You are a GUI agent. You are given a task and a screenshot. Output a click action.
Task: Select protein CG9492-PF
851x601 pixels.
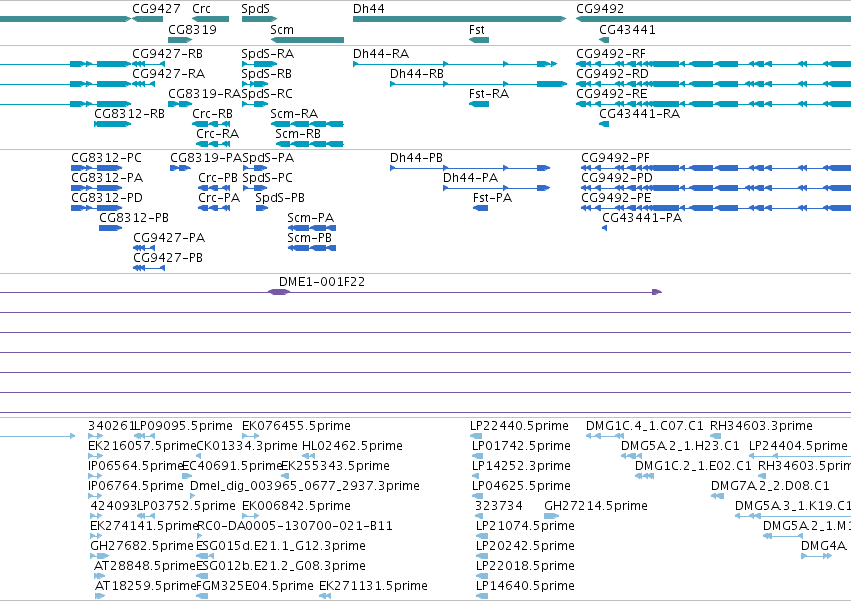[716, 168]
